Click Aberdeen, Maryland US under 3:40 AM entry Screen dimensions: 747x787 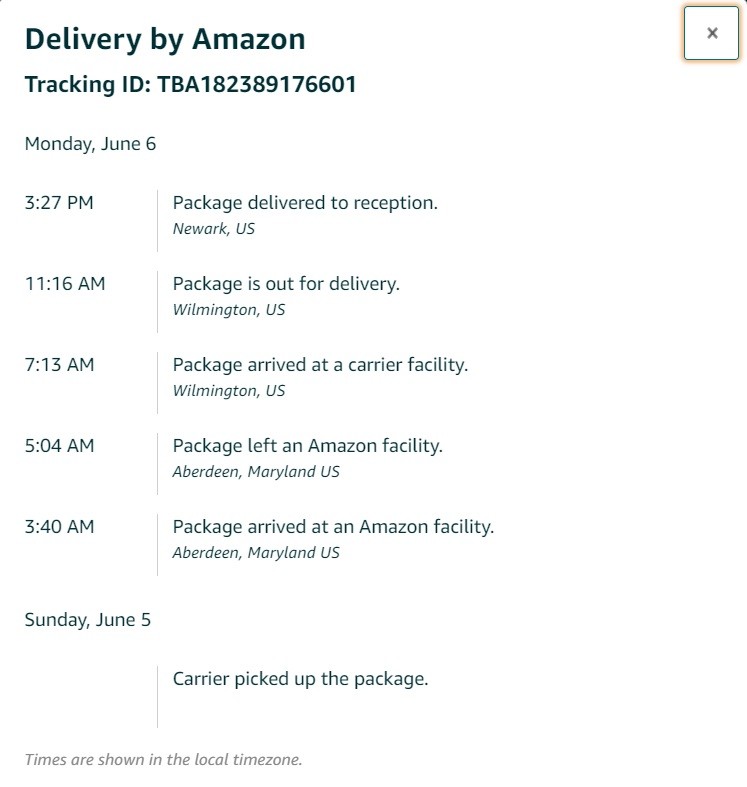(256, 553)
